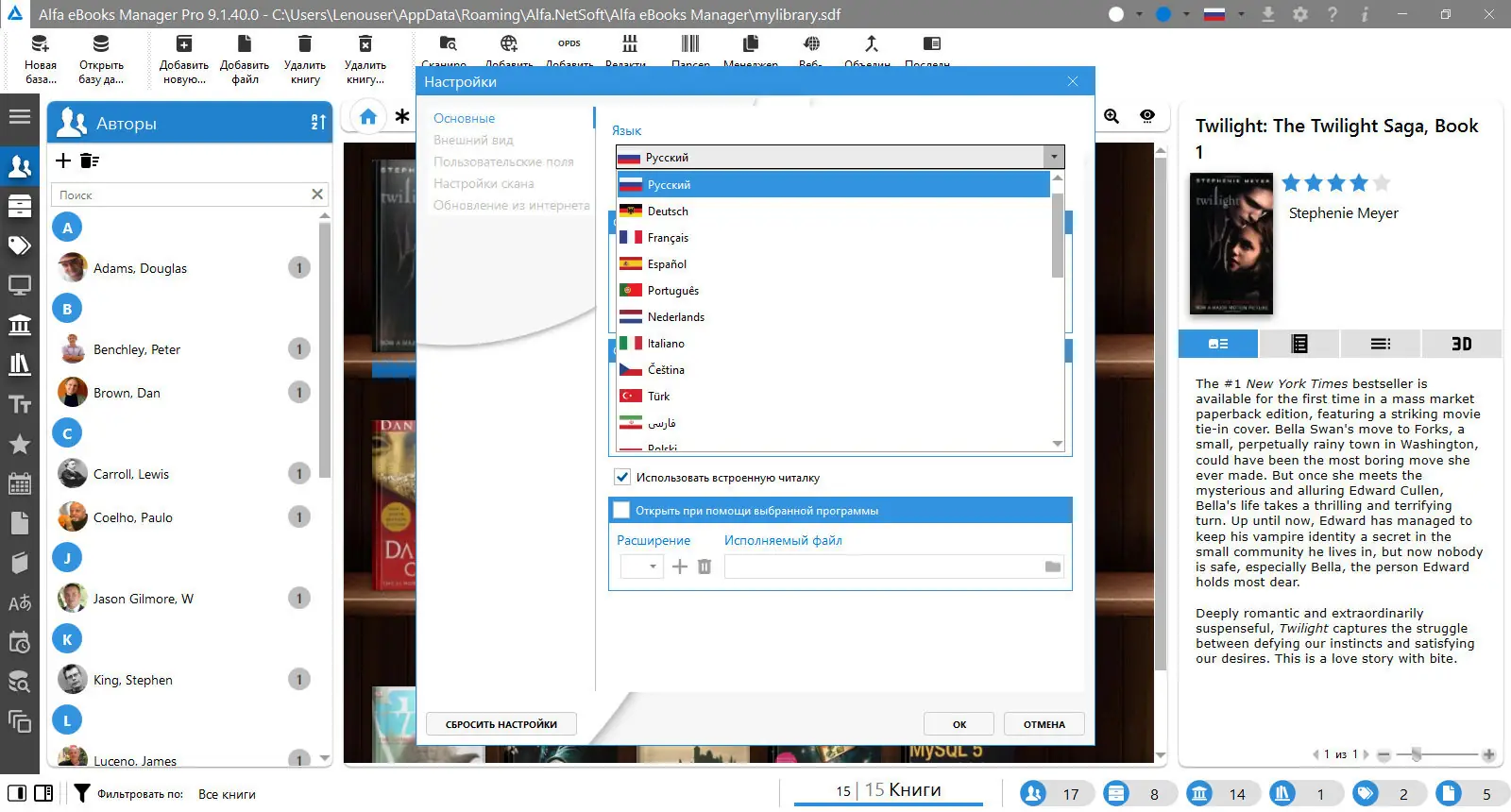
Task: Click the merge Объедин toolbar icon
Action: tap(871, 43)
